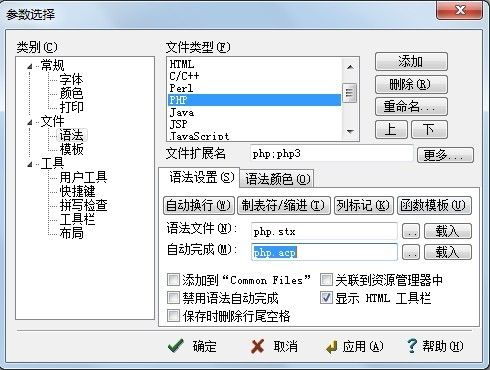Screen dimensions: 490x370
Task: Check 保存时删除行尾空格 option
Action: click(173, 315)
